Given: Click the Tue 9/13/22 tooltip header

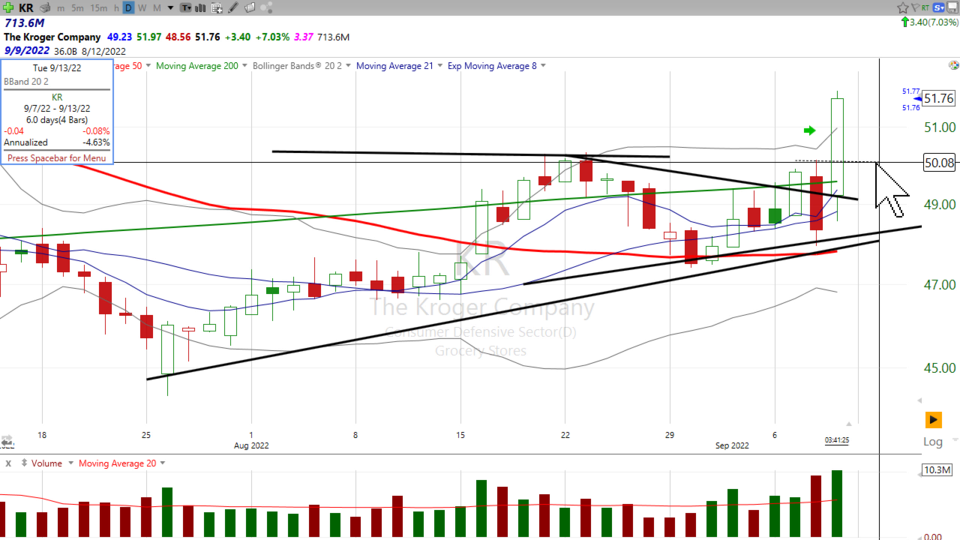Looking at the screenshot, I should pyautogui.click(x=57, y=68).
